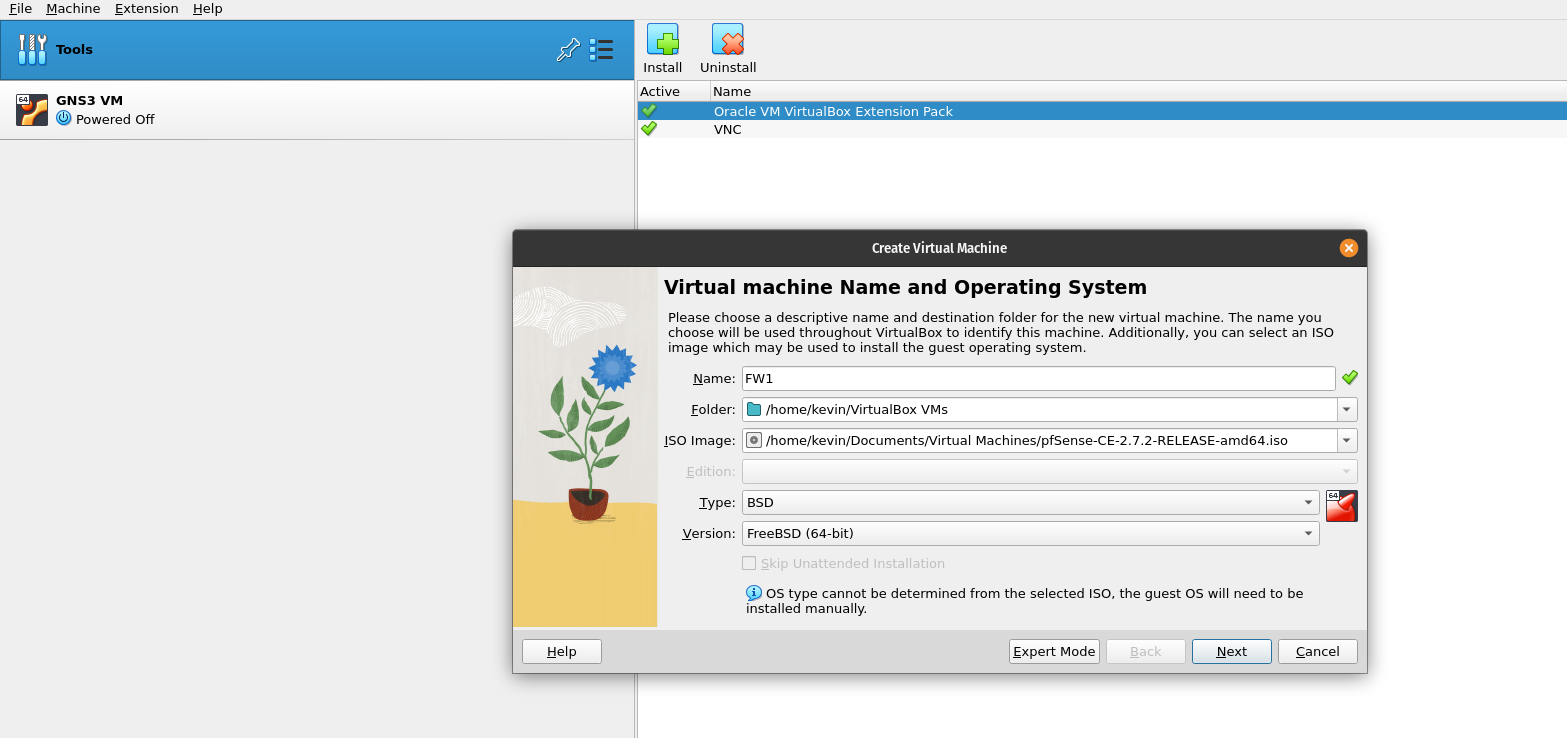Click the disc icon in ISO Image field
The height and width of the screenshot is (738, 1567).
(754, 440)
